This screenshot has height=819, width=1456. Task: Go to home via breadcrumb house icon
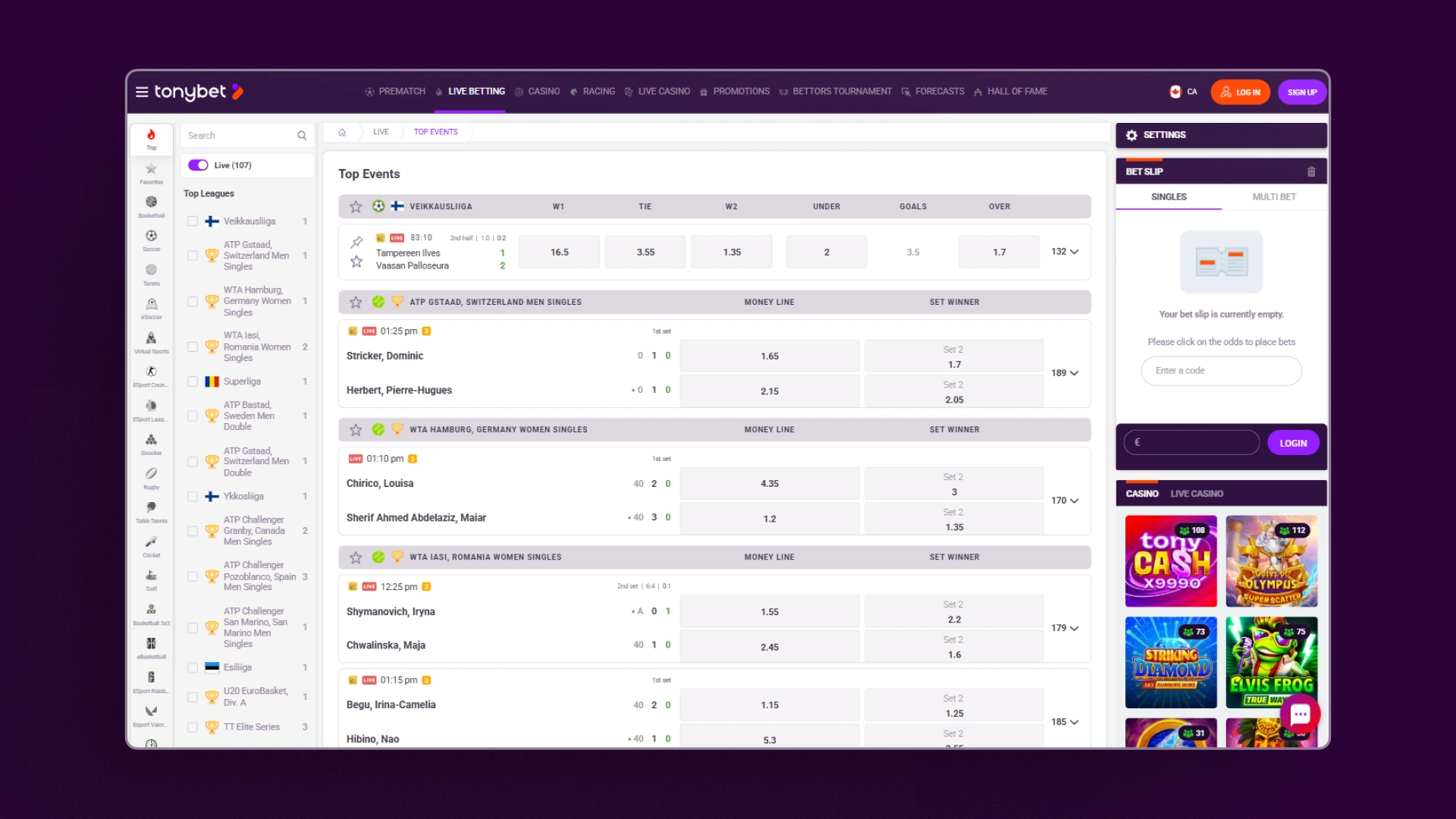342,132
